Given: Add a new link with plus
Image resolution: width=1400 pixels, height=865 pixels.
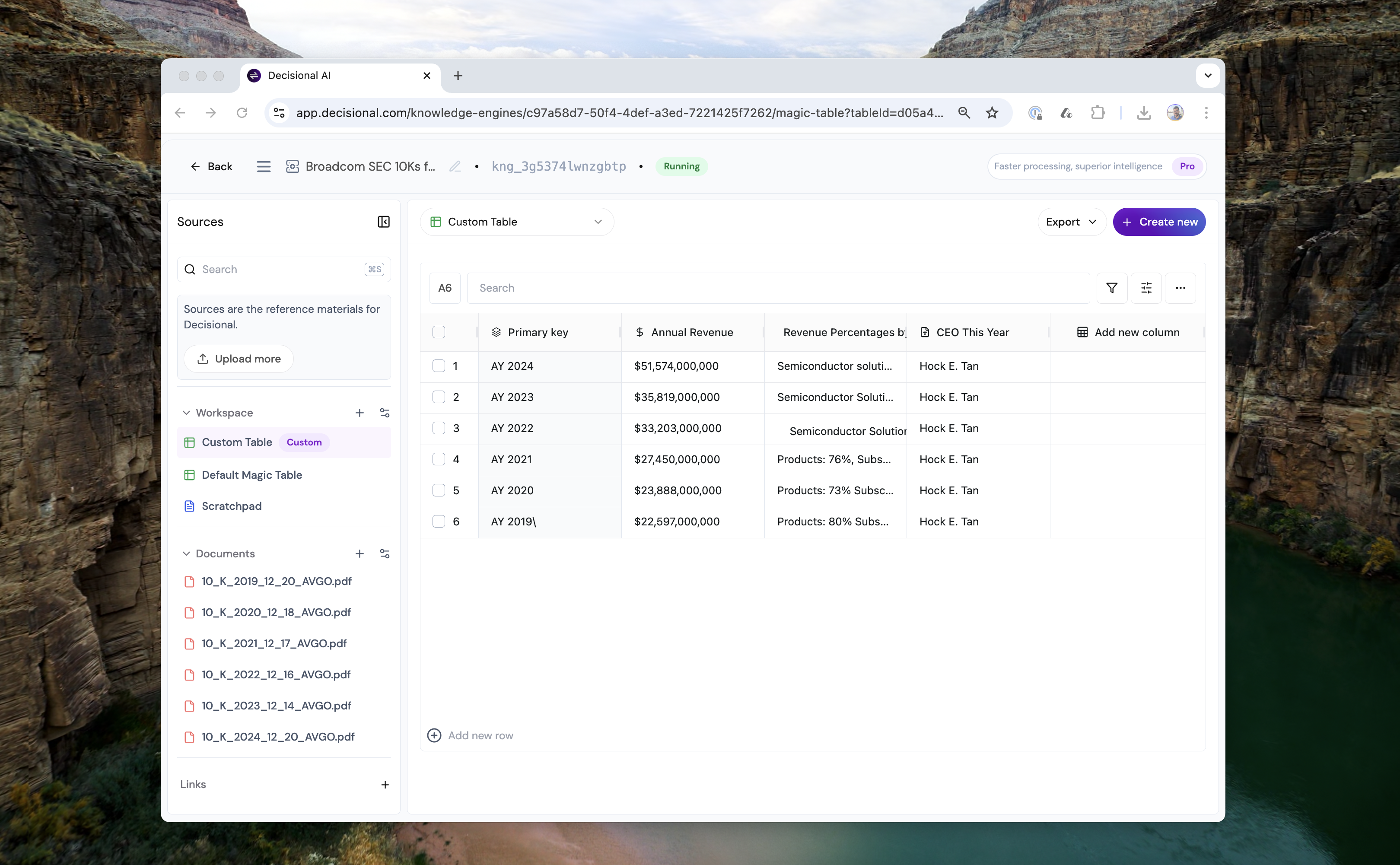Looking at the screenshot, I should (x=385, y=785).
